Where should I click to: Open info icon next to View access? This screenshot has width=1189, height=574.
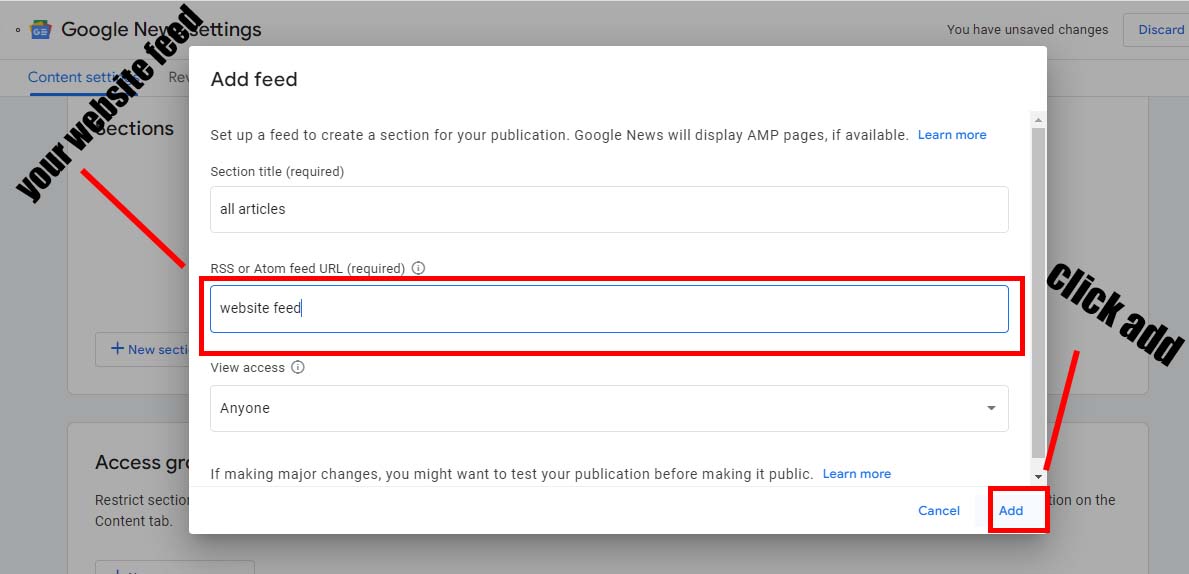coord(298,367)
